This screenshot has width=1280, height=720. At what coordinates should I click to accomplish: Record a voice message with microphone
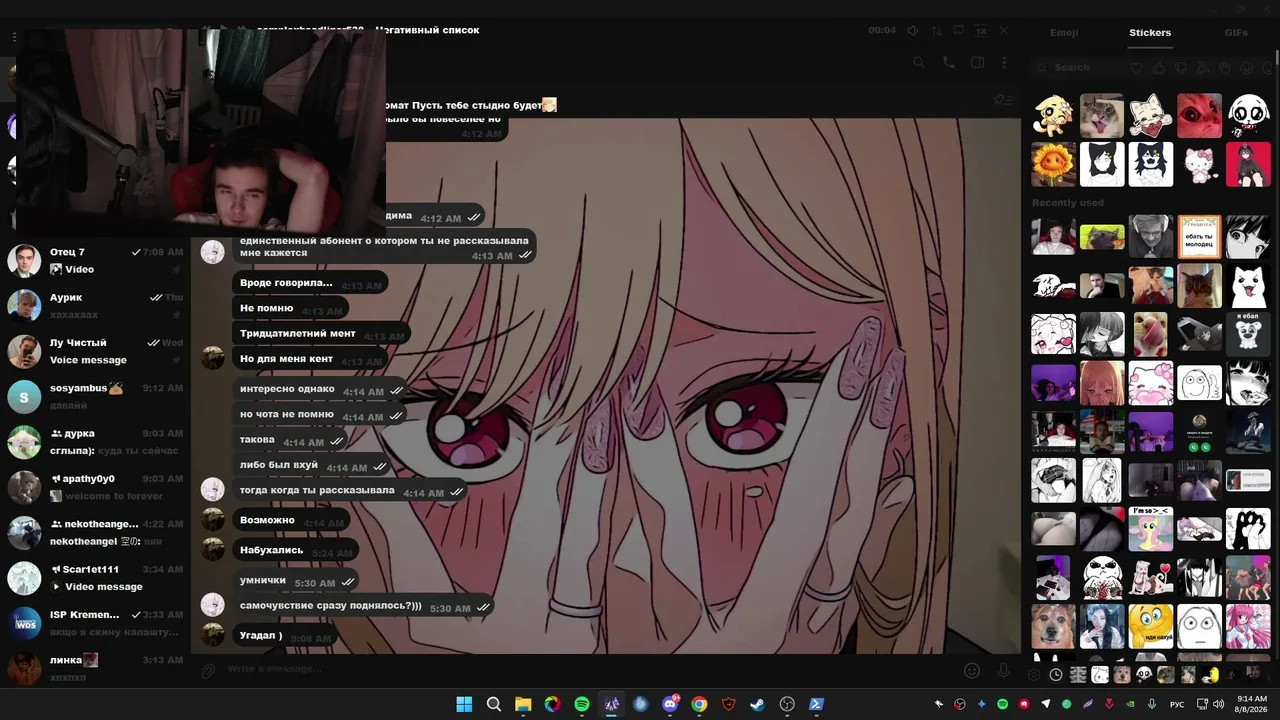(x=1003, y=670)
